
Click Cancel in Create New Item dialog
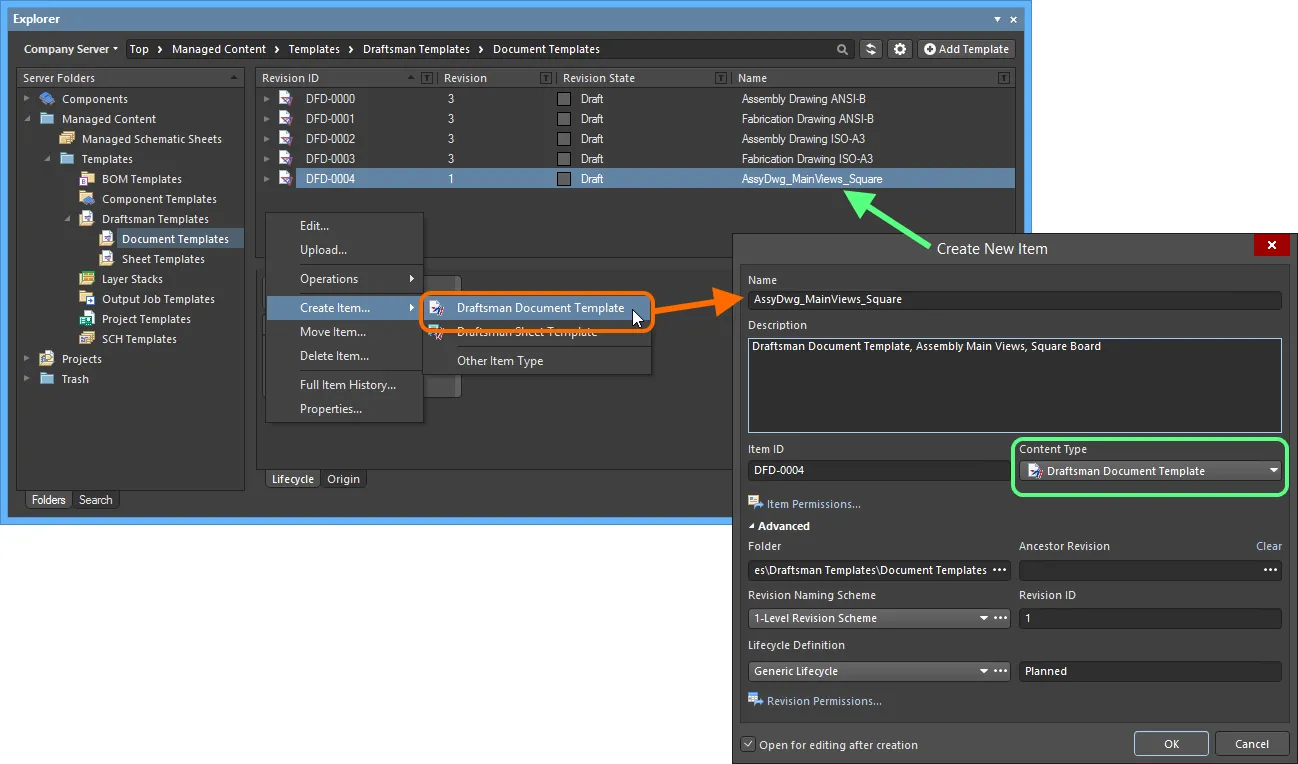pos(1252,744)
